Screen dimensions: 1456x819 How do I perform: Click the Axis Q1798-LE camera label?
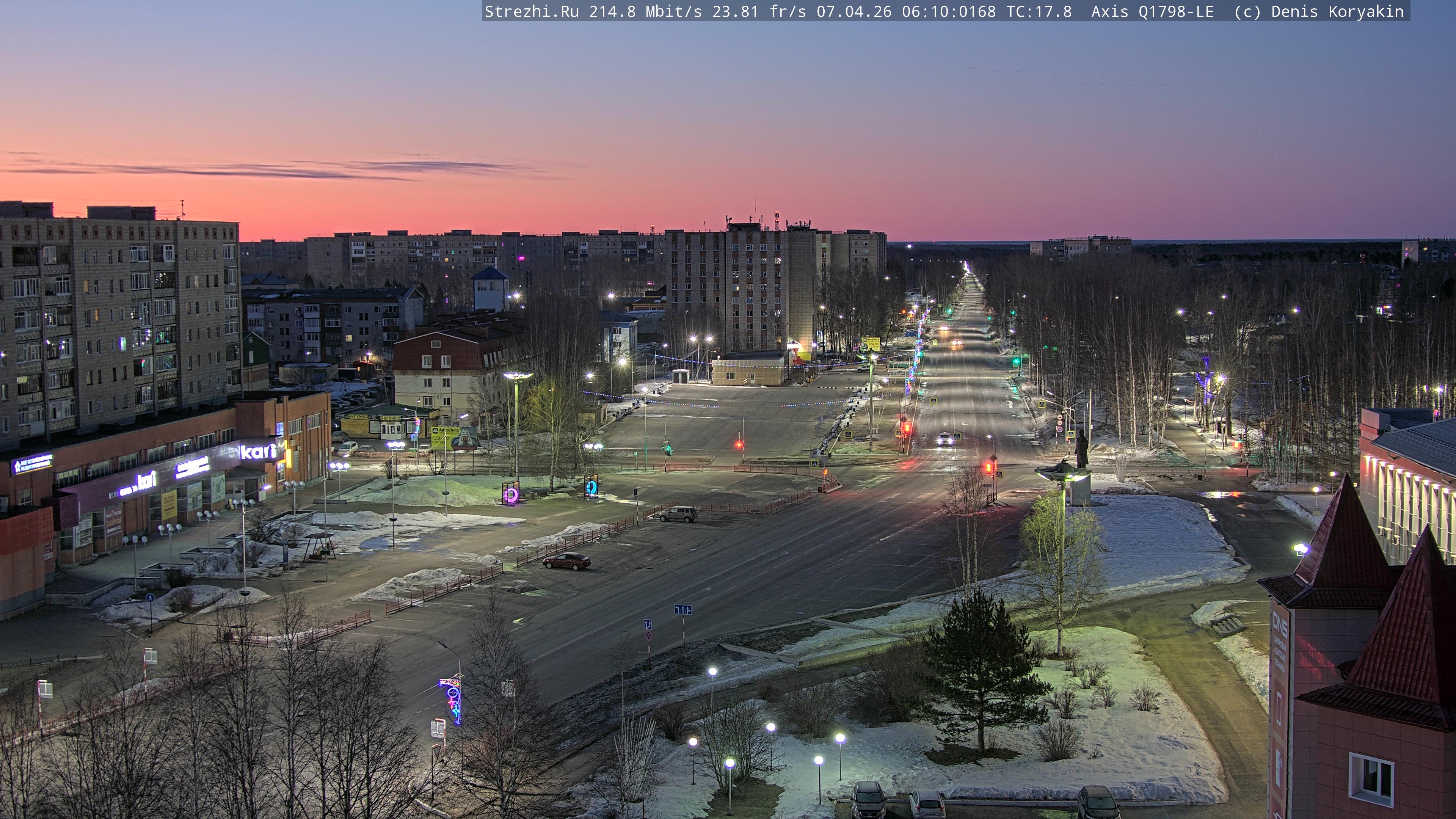(x=1153, y=11)
